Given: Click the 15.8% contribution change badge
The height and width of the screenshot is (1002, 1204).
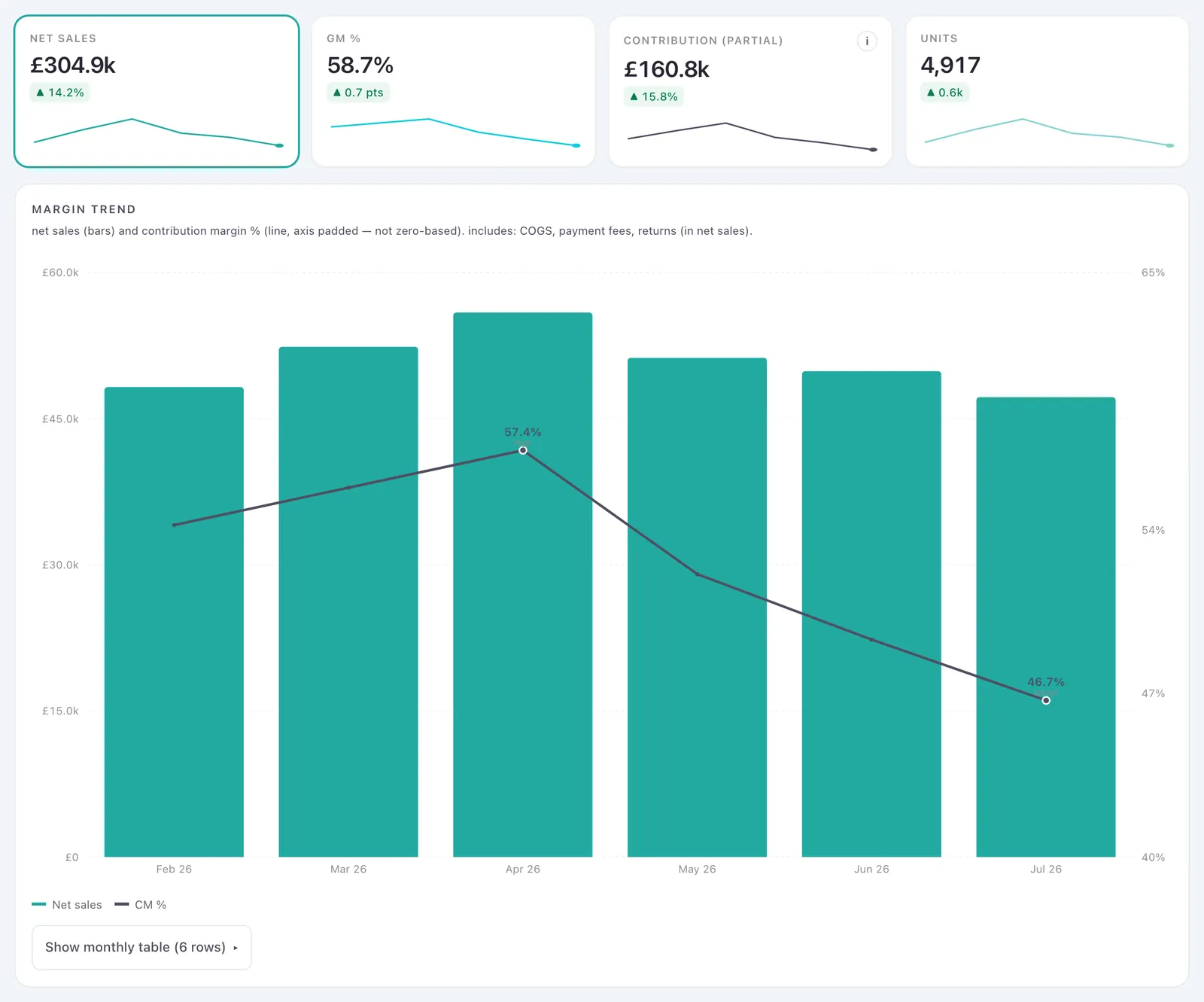Looking at the screenshot, I should (x=654, y=96).
